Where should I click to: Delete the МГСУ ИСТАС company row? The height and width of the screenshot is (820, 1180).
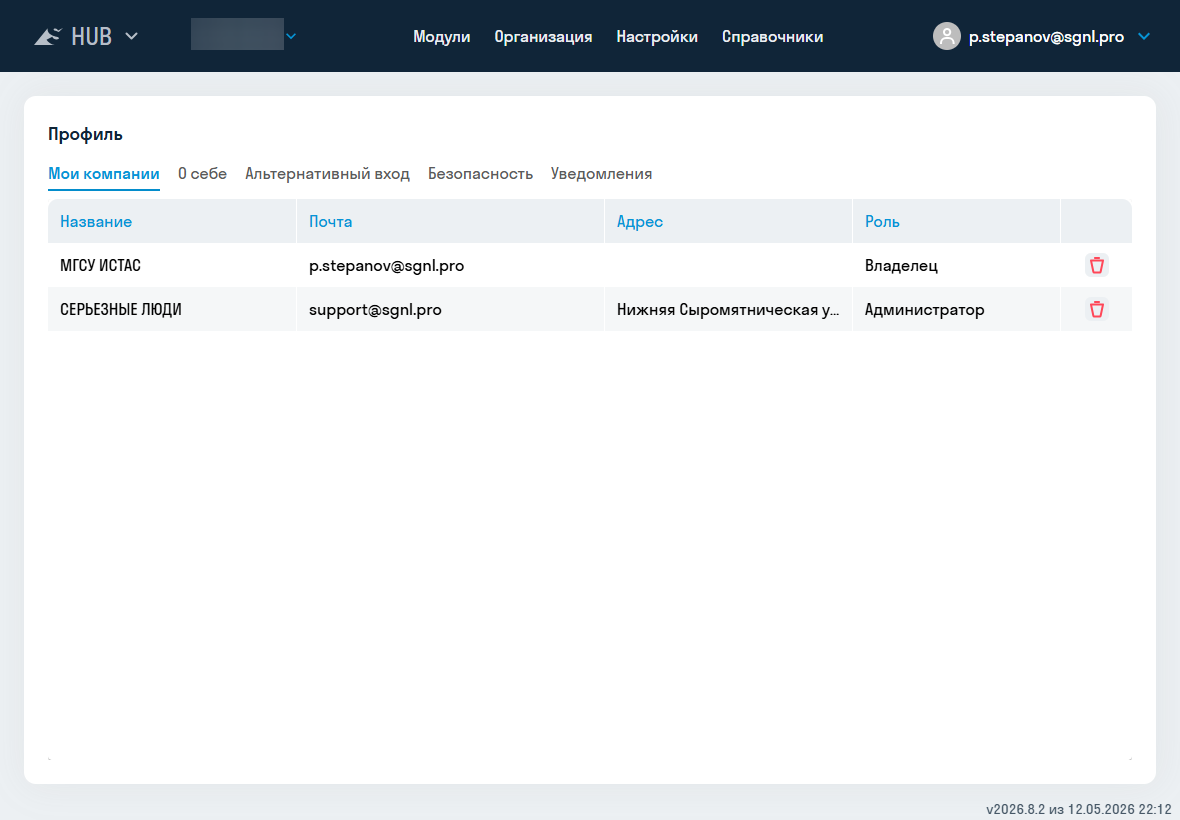point(1096,265)
